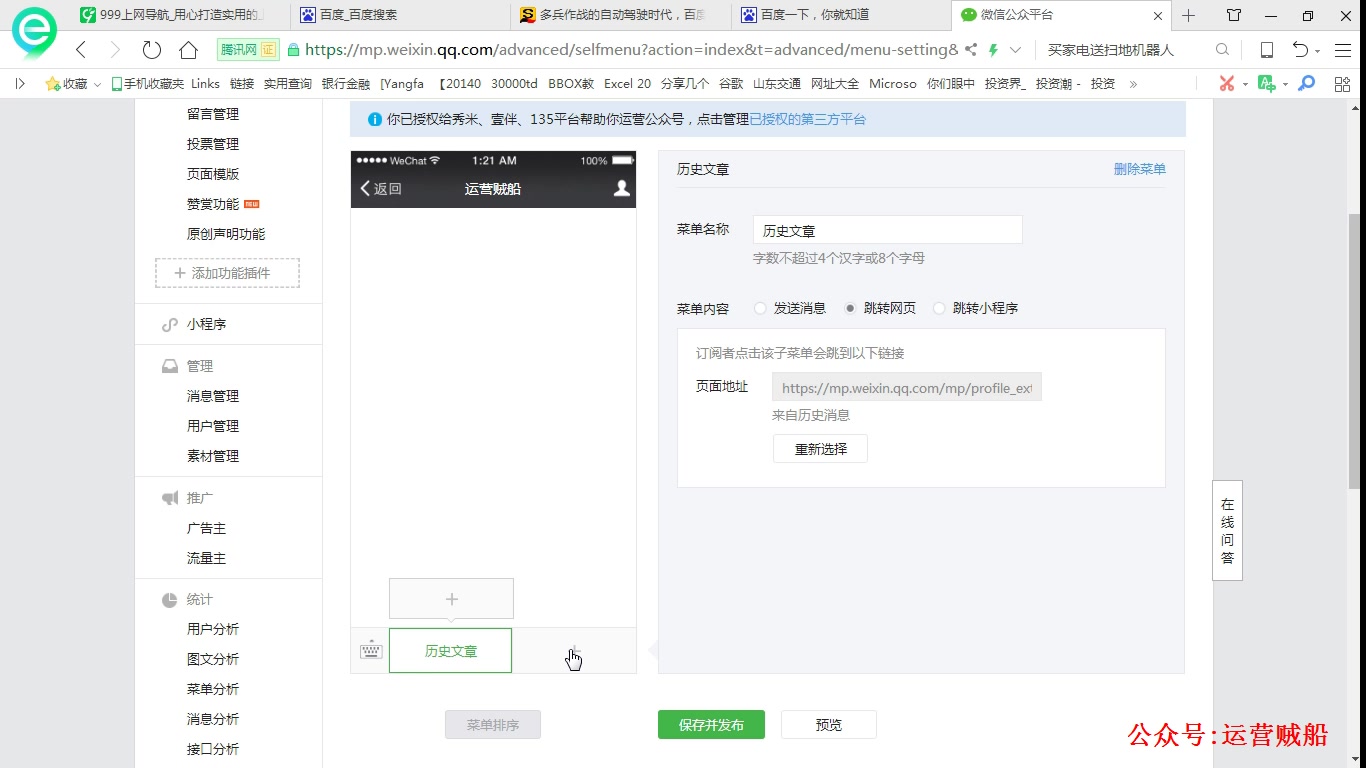Click the blue magnifier extension icon
Screen dimensions: 1366x768
point(1306,84)
